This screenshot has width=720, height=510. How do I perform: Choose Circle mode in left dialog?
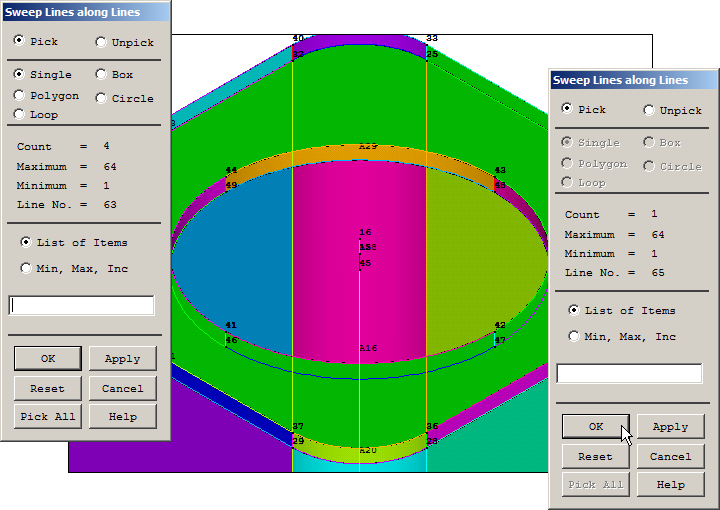point(101,98)
